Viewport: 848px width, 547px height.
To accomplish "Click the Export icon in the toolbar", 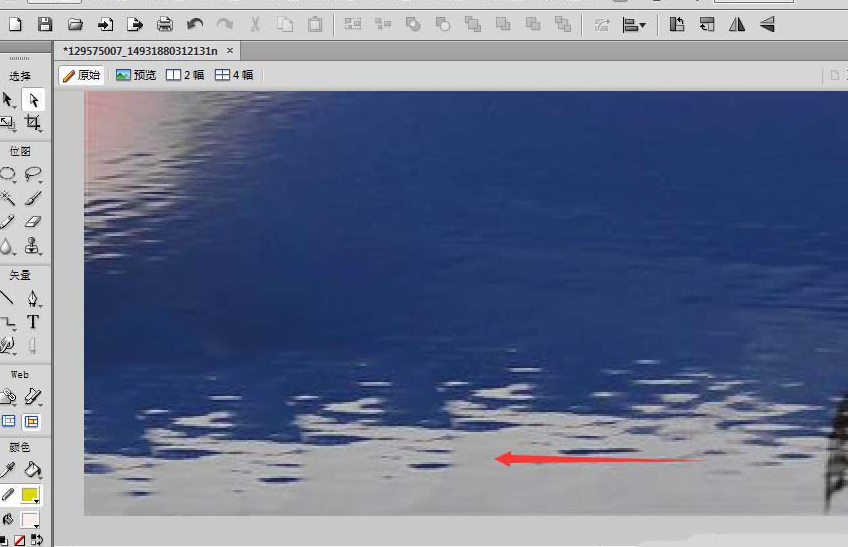I will click(x=135, y=24).
